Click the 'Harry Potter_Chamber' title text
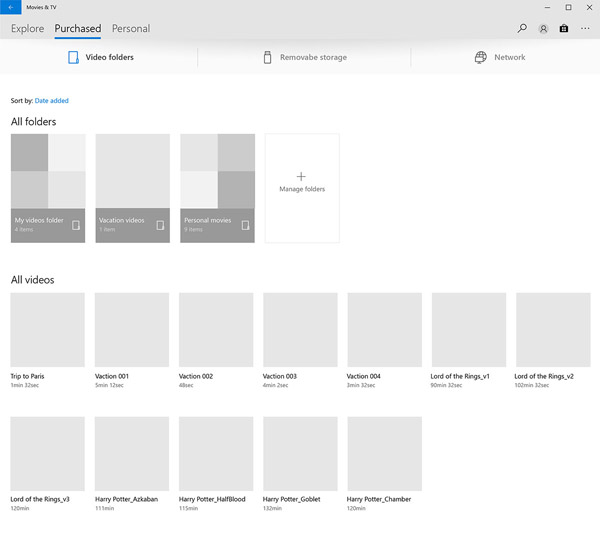The image size is (600, 545). [x=379, y=499]
